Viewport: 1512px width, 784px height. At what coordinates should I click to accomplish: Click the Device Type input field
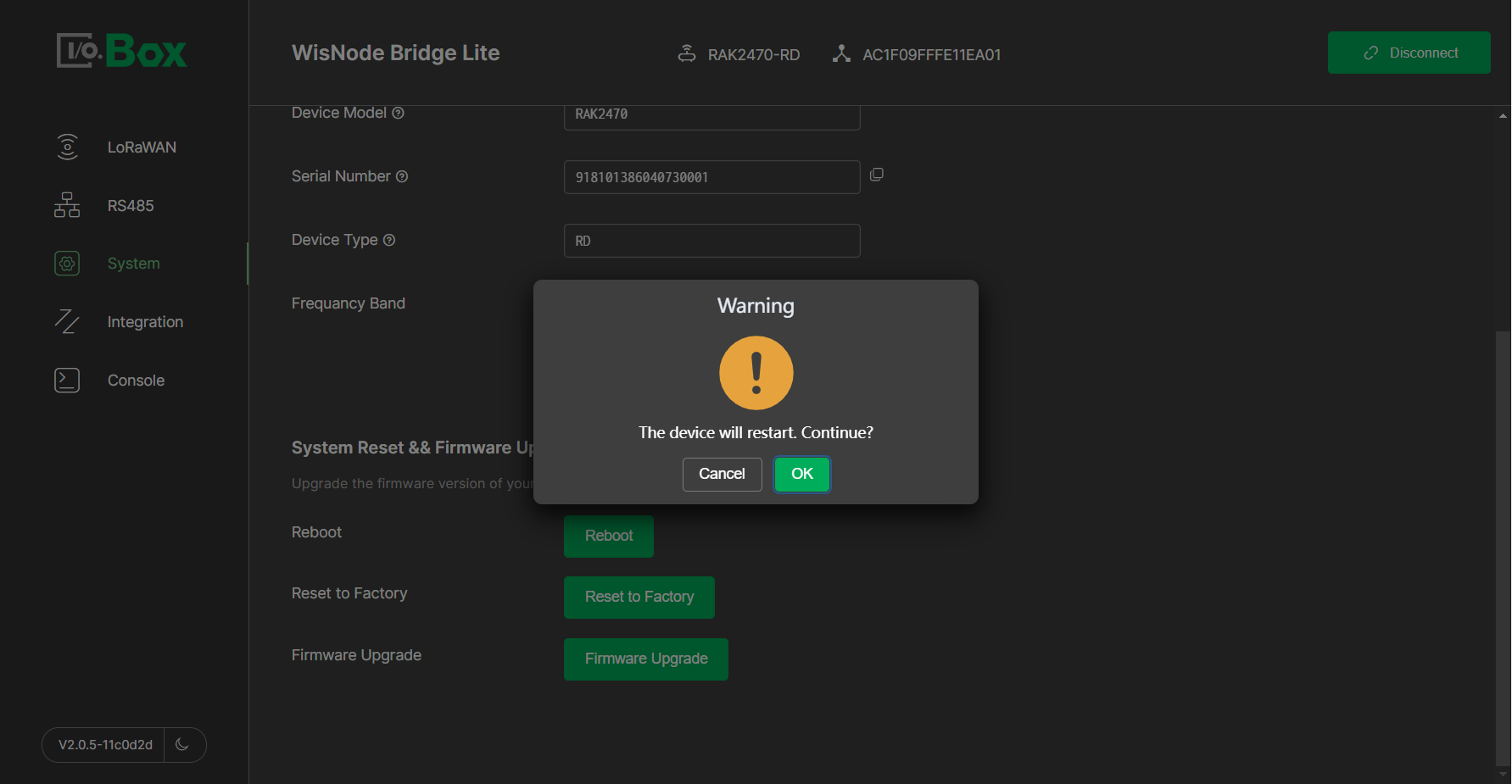click(712, 241)
